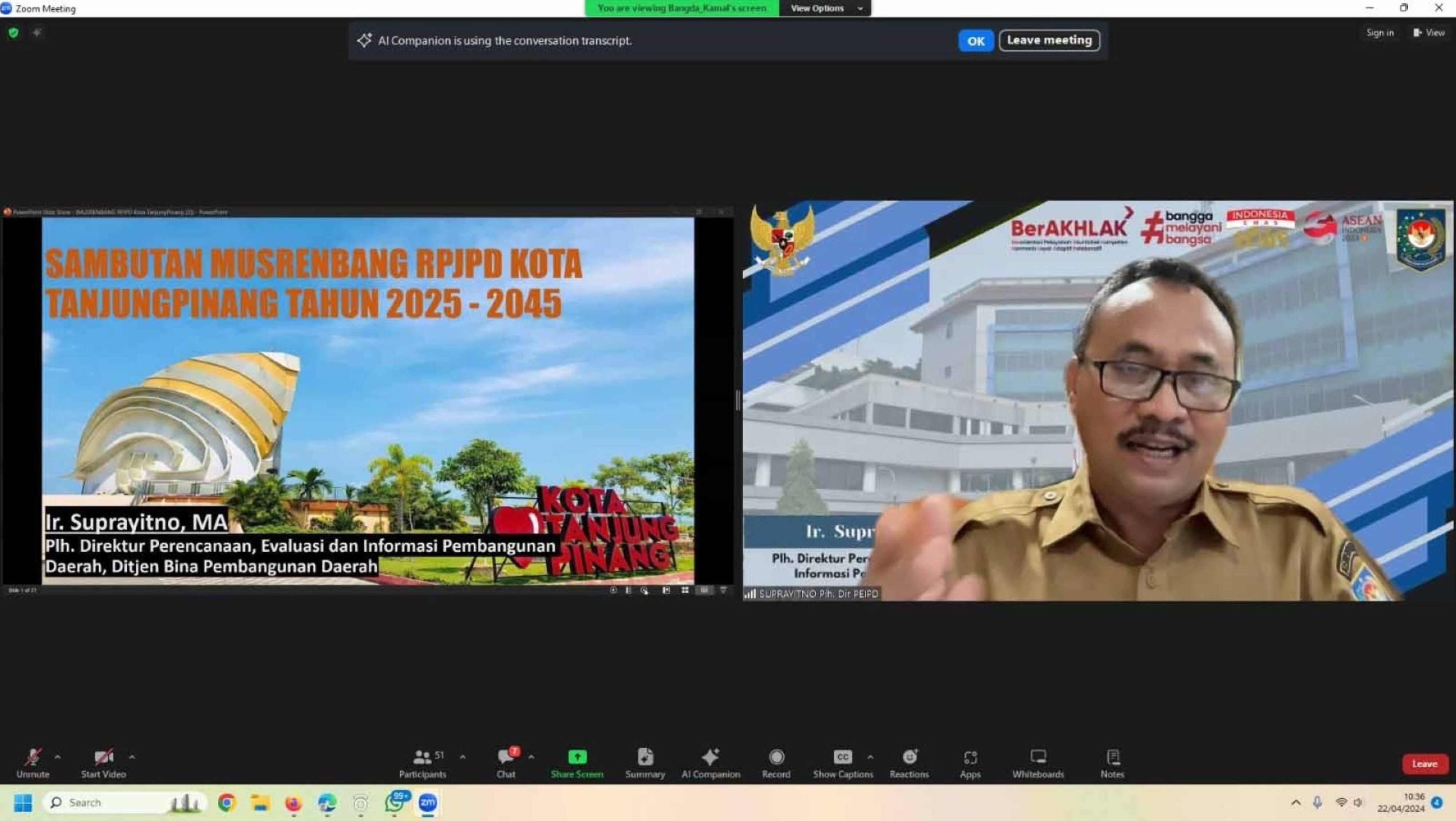Open the system volume control
1456x821 pixels.
[x=1358, y=802]
